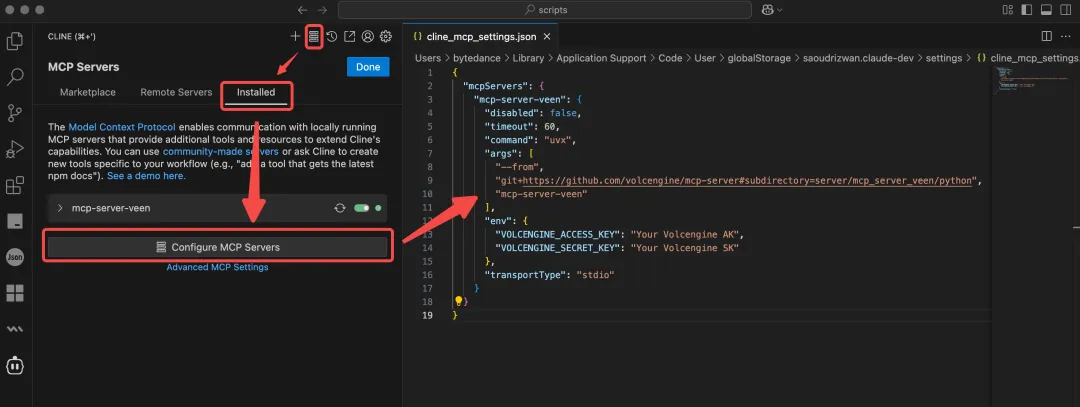Expand the mcp-server-veen server entry

60,208
